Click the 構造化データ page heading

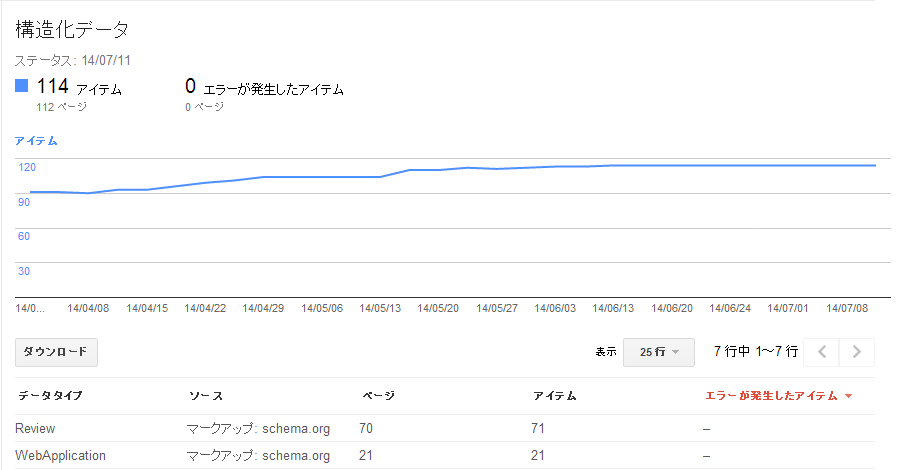click(72, 29)
